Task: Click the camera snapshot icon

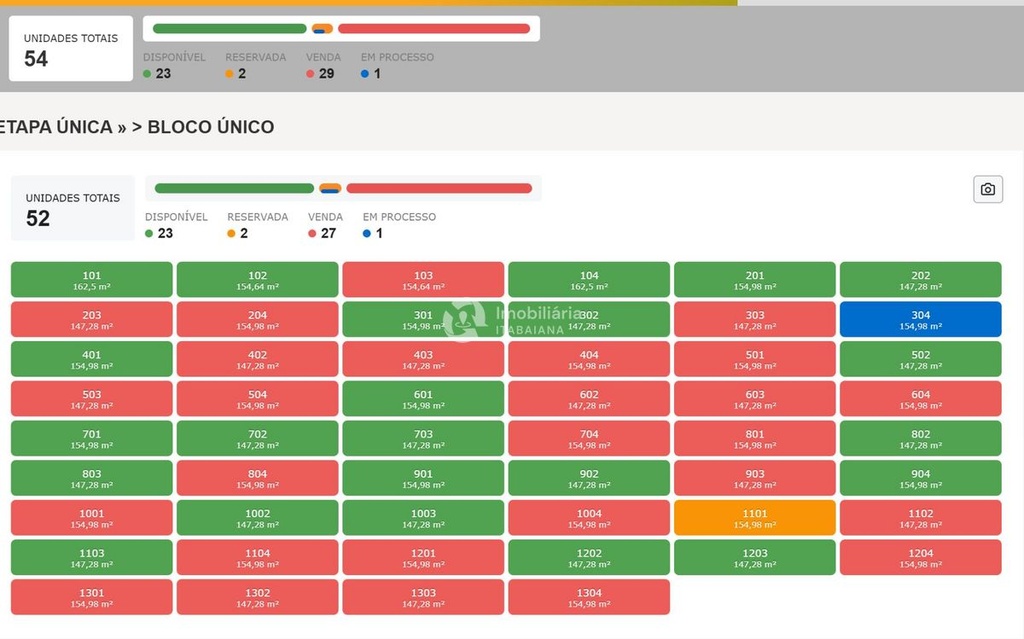Action: tap(987, 189)
